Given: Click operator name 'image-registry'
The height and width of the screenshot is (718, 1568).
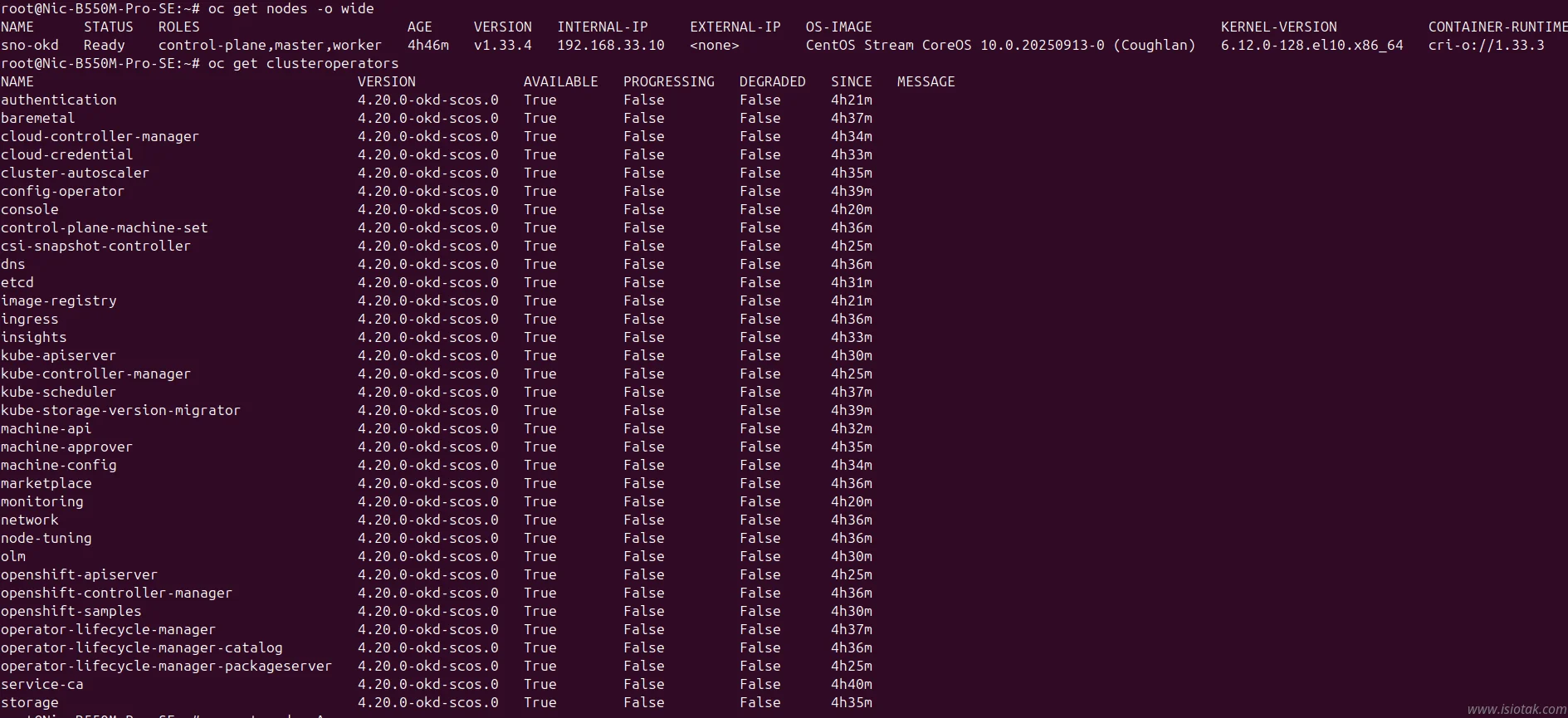Looking at the screenshot, I should pyautogui.click(x=59, y=301).
